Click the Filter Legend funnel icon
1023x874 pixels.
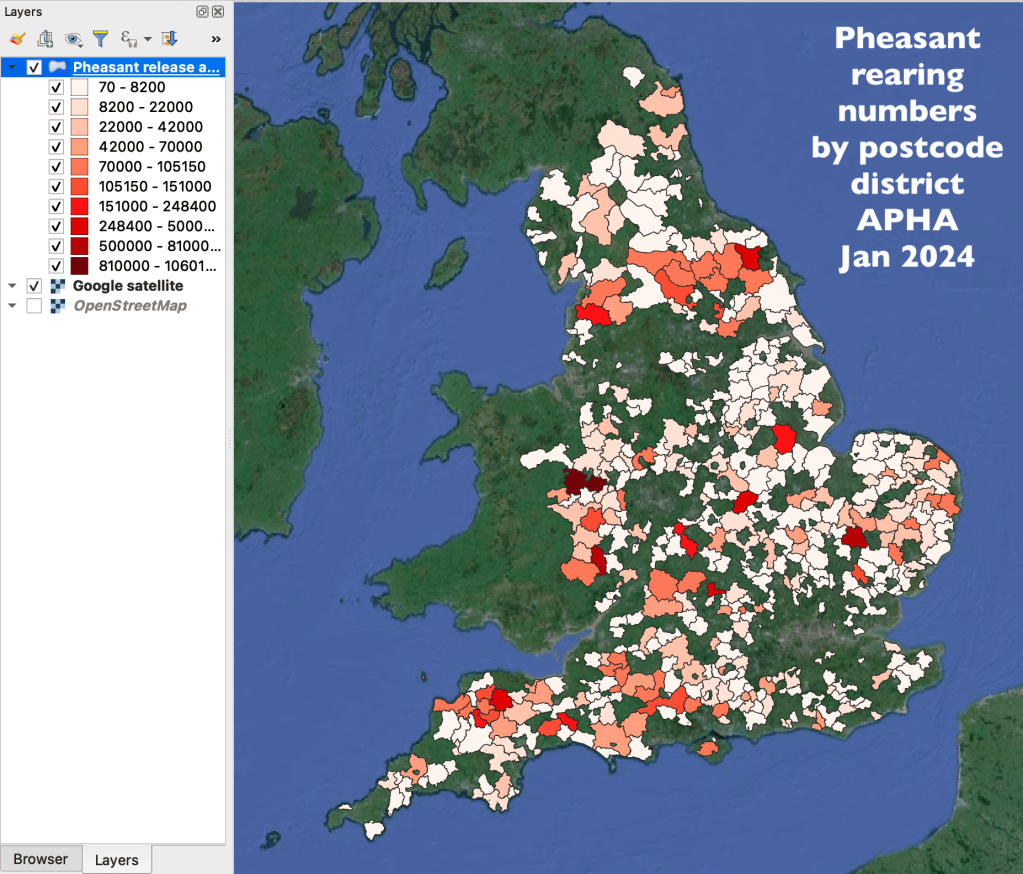[x=100, y=39]
